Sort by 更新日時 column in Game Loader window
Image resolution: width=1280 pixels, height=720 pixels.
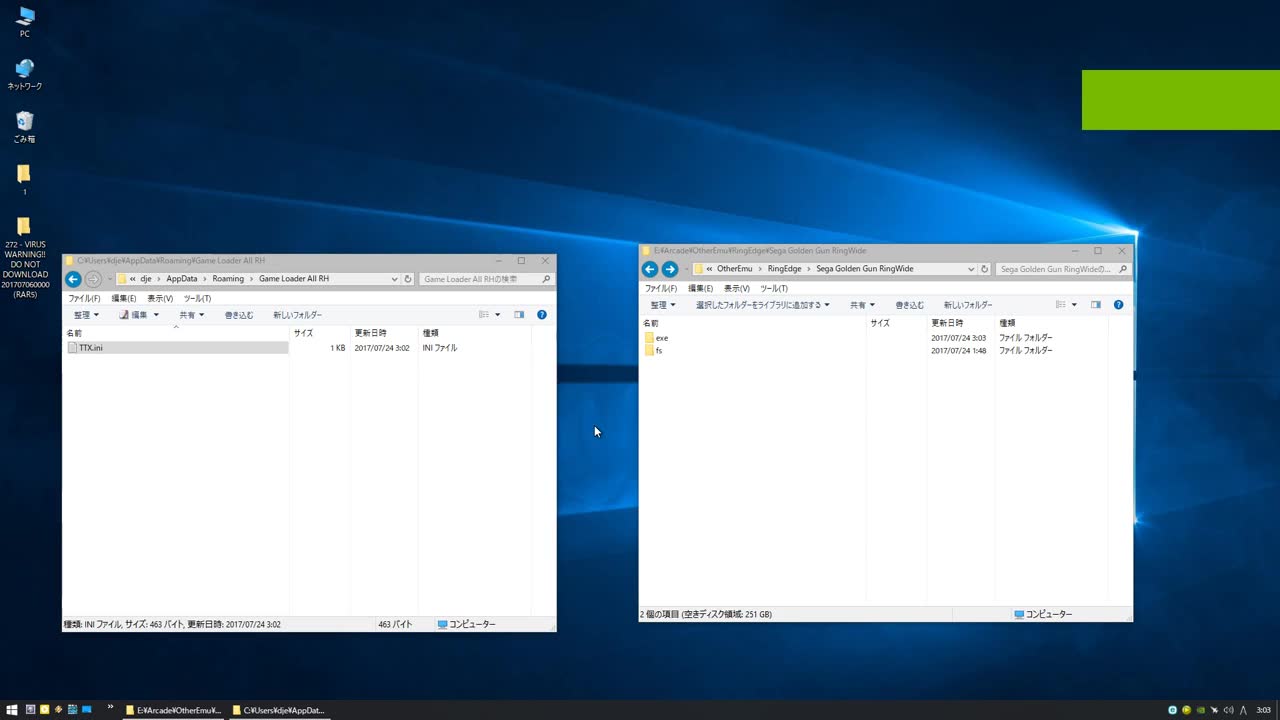click(383, 333)
